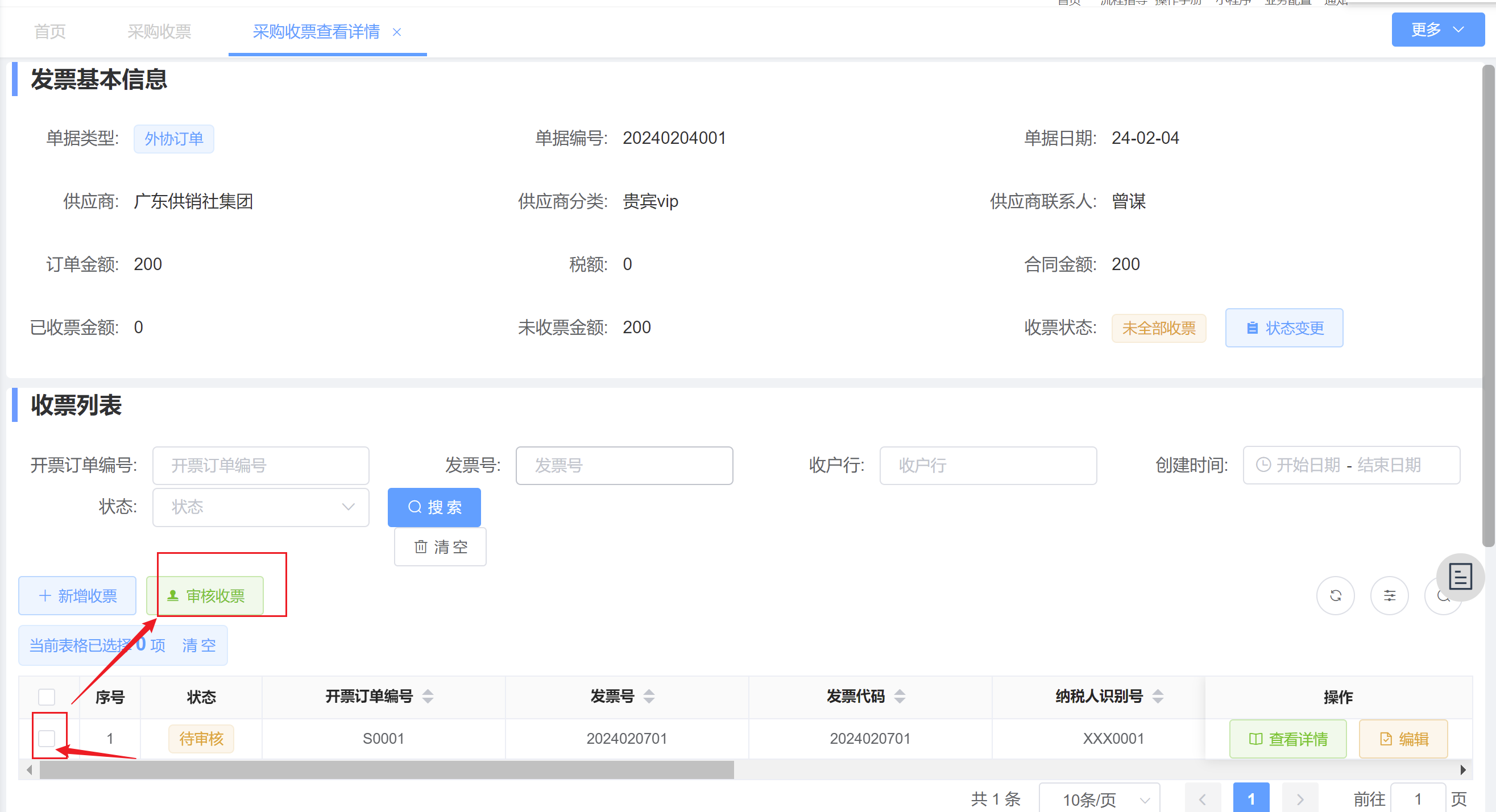Viewport: 1496px width, 812px height.
Task: Click the supplier name 广东供销社集团
Action: coord(193,201)
